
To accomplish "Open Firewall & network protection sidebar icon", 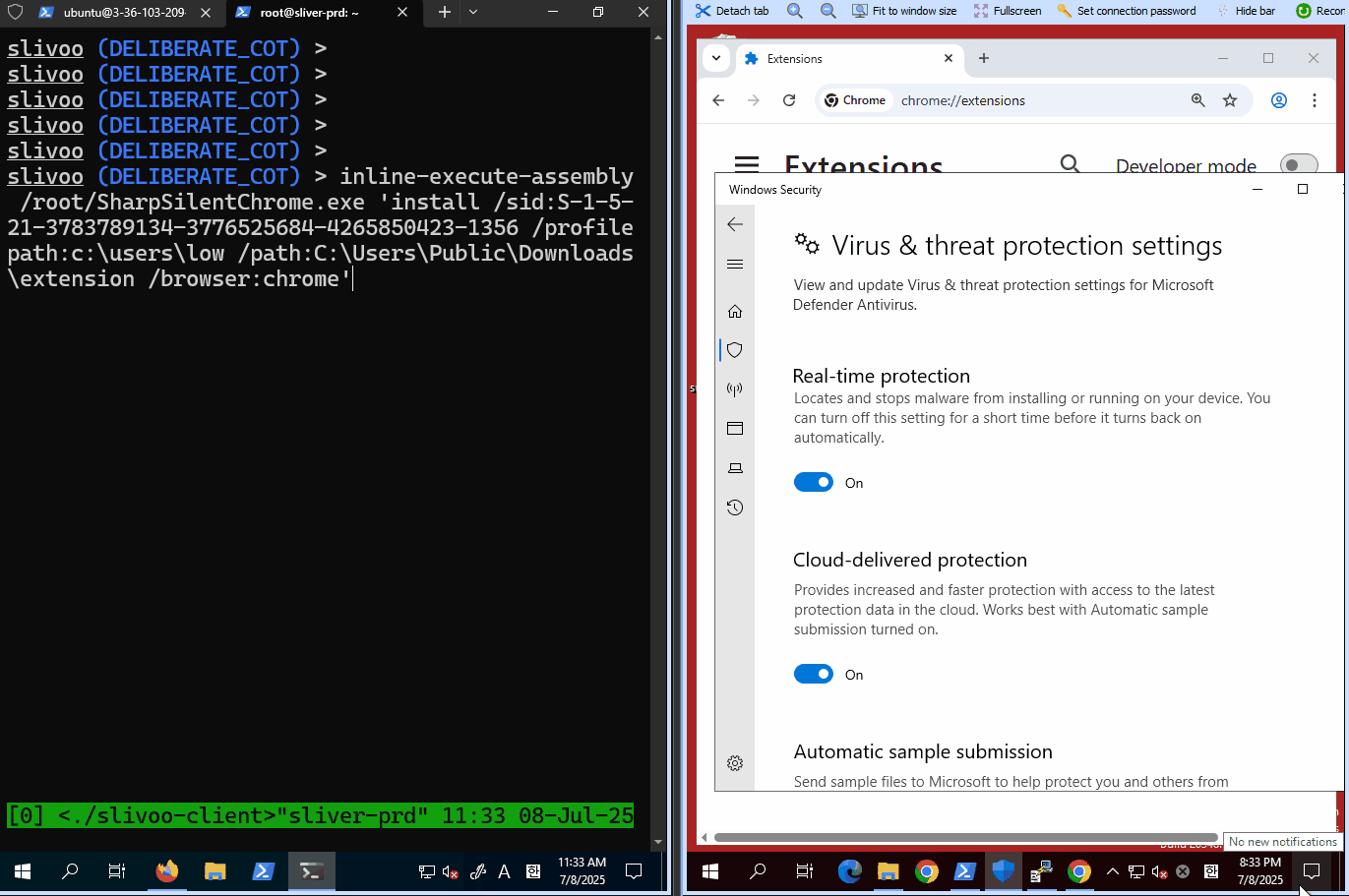I will pyautogui.click(x=735, y=389).
